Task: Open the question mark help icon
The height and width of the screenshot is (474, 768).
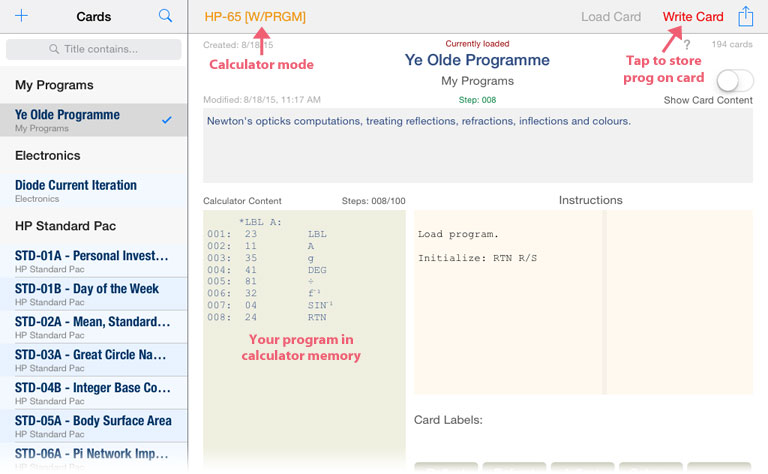Action: pyautogui.click(x=687, y=45)
